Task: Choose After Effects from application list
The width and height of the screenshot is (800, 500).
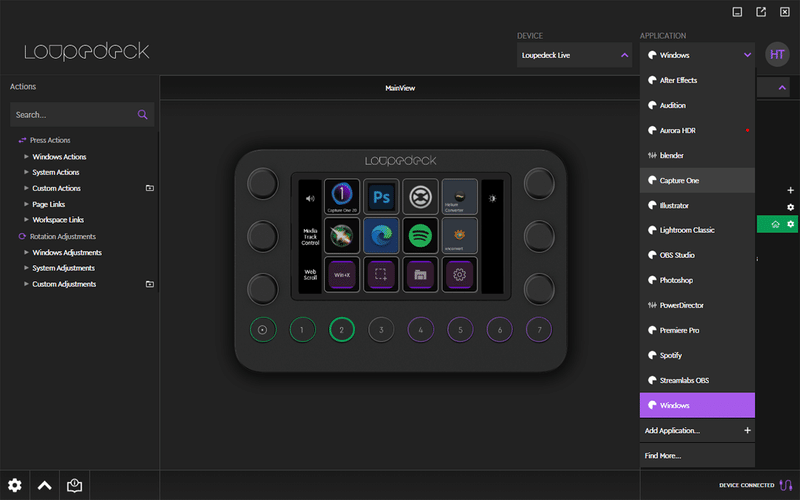Action: coord(697,80)
